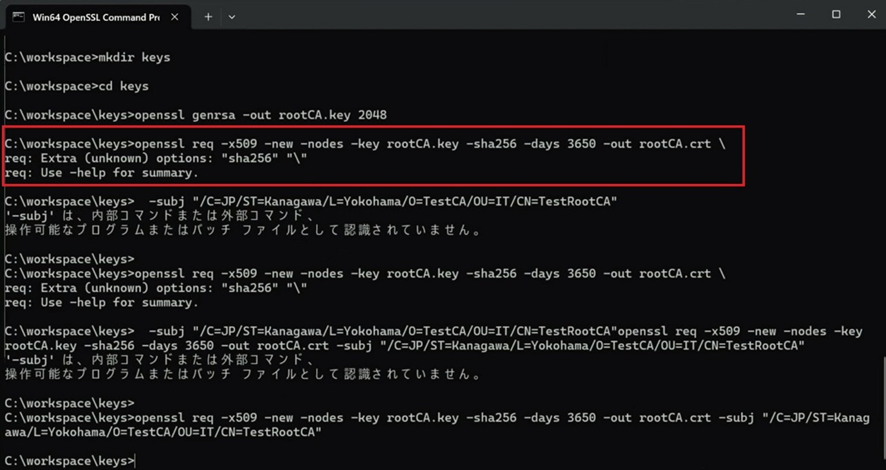The height and width of the screenshot is (470, 886).
Task: Click the active prompt at the bottom
Action: click(x=70, y=461)
